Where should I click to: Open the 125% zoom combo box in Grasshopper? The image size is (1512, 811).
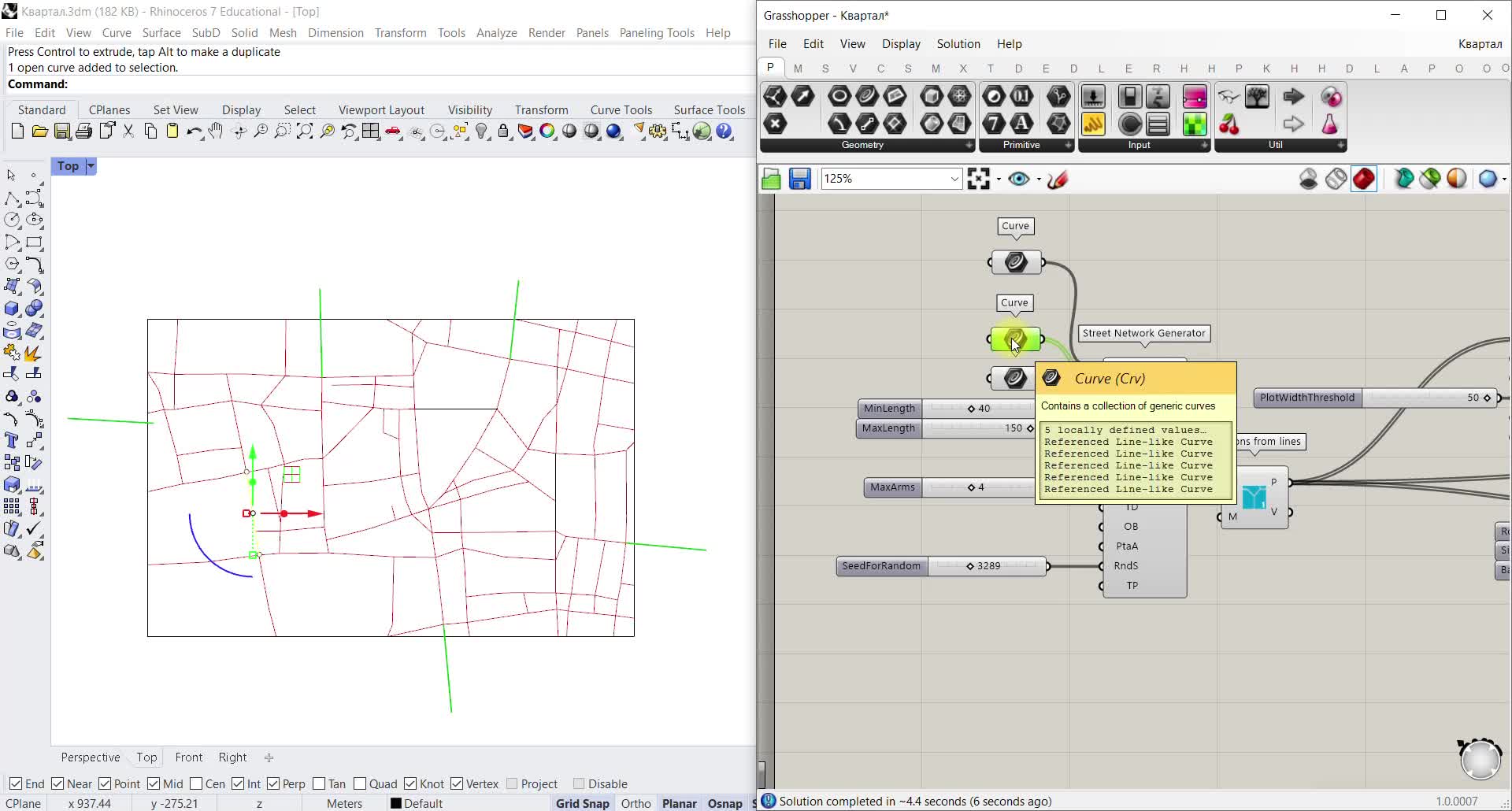[891, 179]
